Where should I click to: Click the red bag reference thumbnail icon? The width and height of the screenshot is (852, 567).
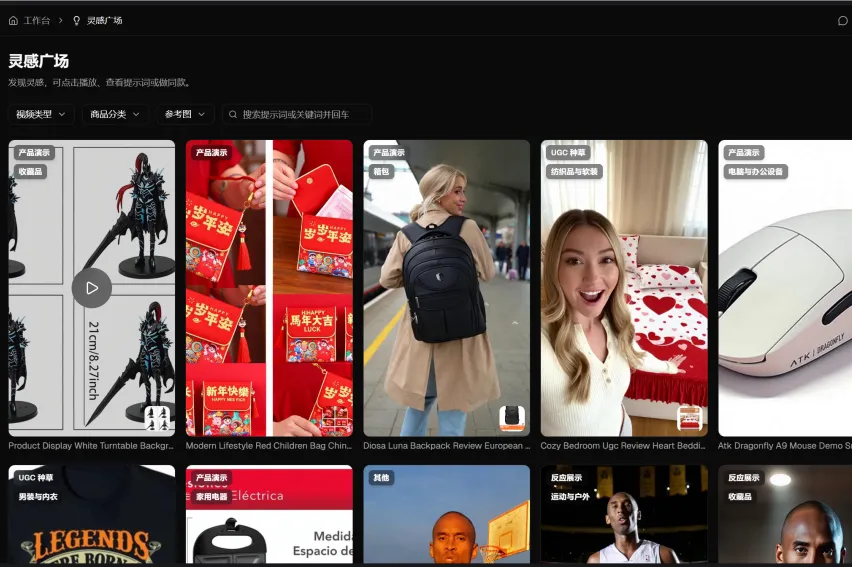click(x=335, y=418)
